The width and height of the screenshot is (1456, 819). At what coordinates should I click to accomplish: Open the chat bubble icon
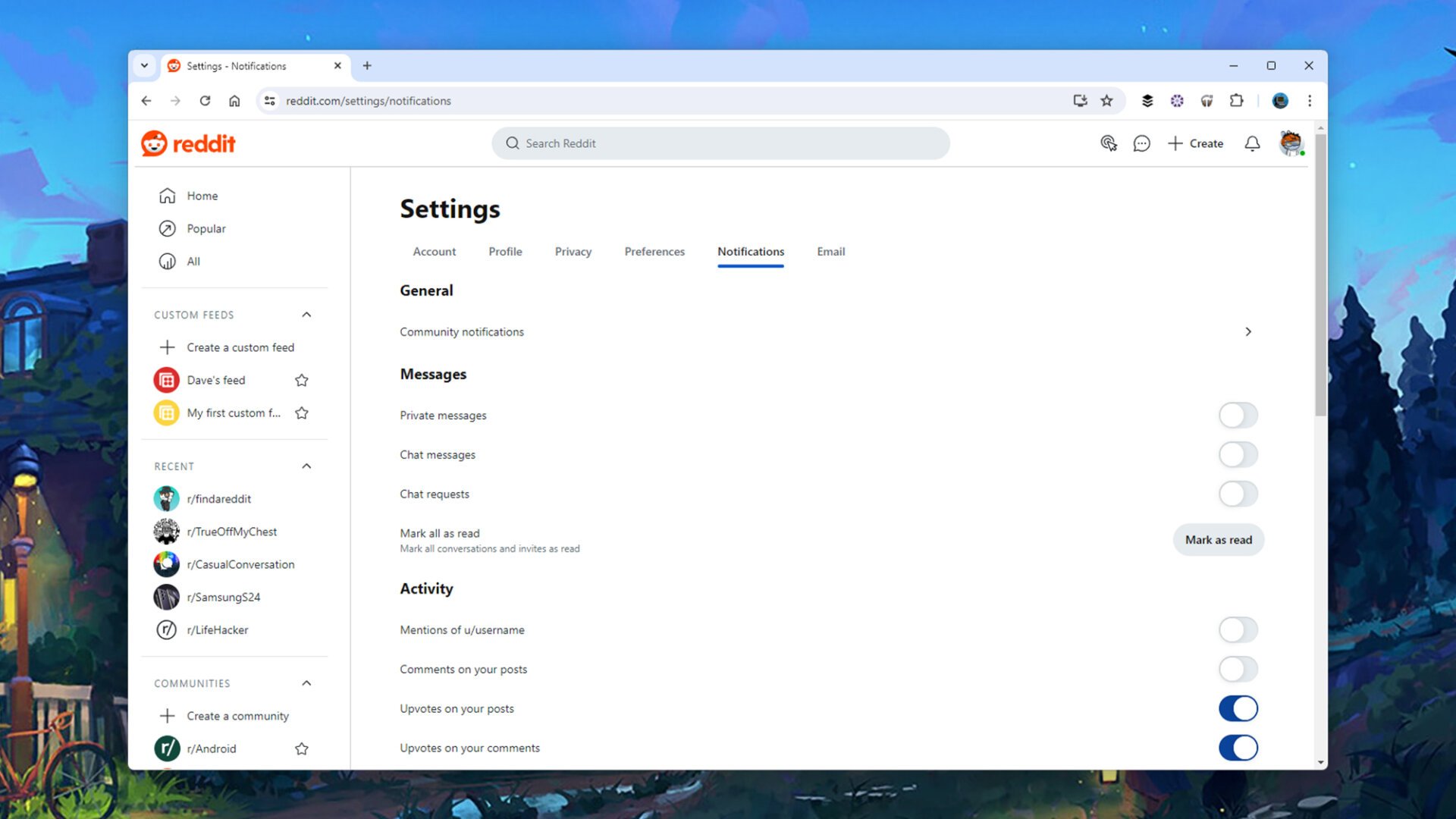pos(1141,143)
